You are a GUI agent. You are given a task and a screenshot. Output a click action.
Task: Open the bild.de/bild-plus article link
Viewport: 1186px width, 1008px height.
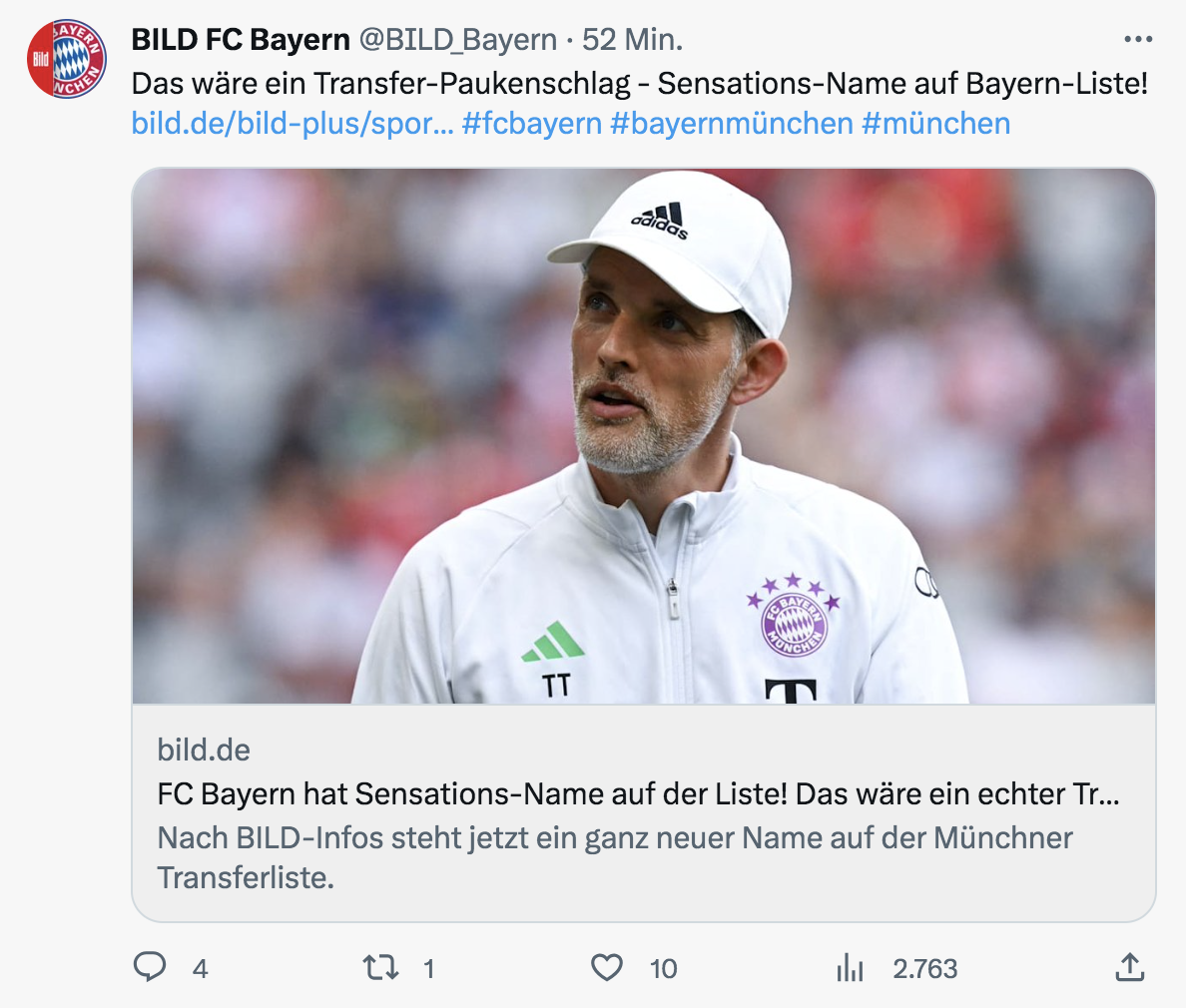point(293,124)
